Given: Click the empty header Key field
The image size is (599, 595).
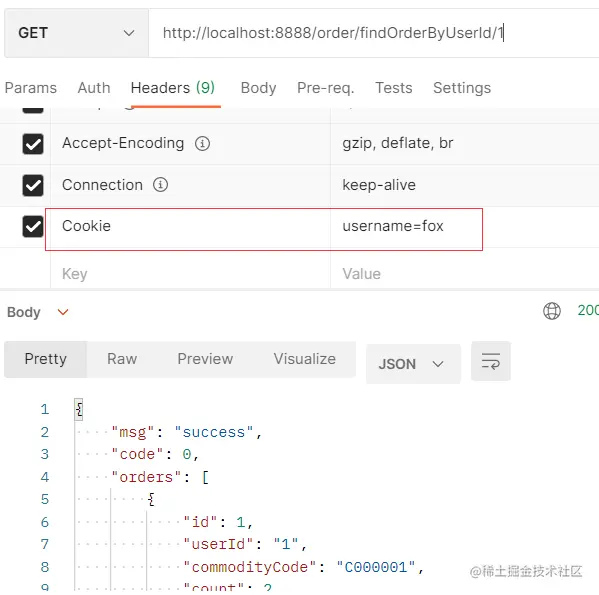Looking at the screenshot, I should [190, 274].
